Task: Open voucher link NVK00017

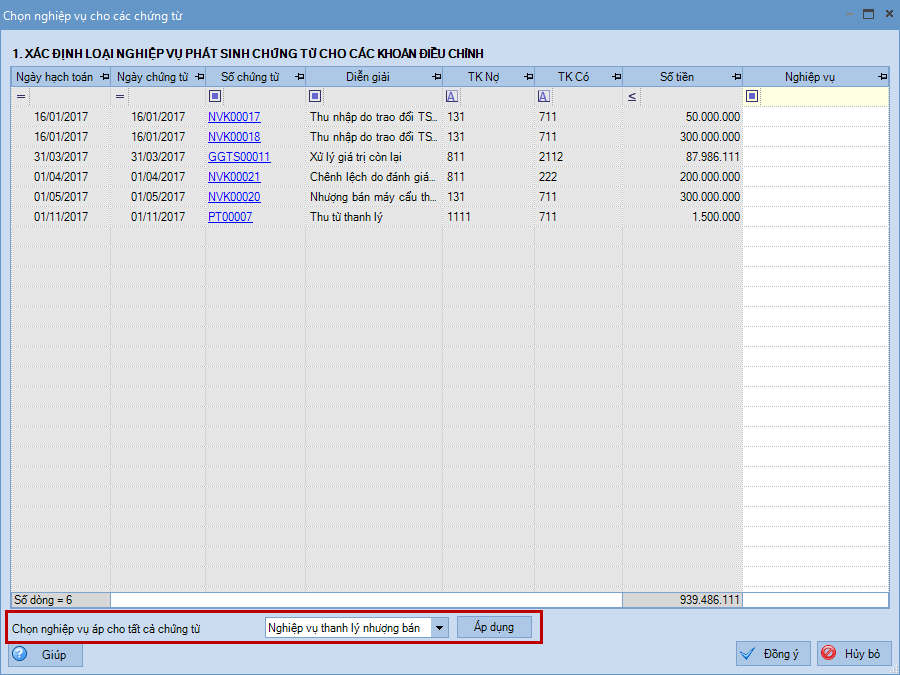Action: point(234,117)
